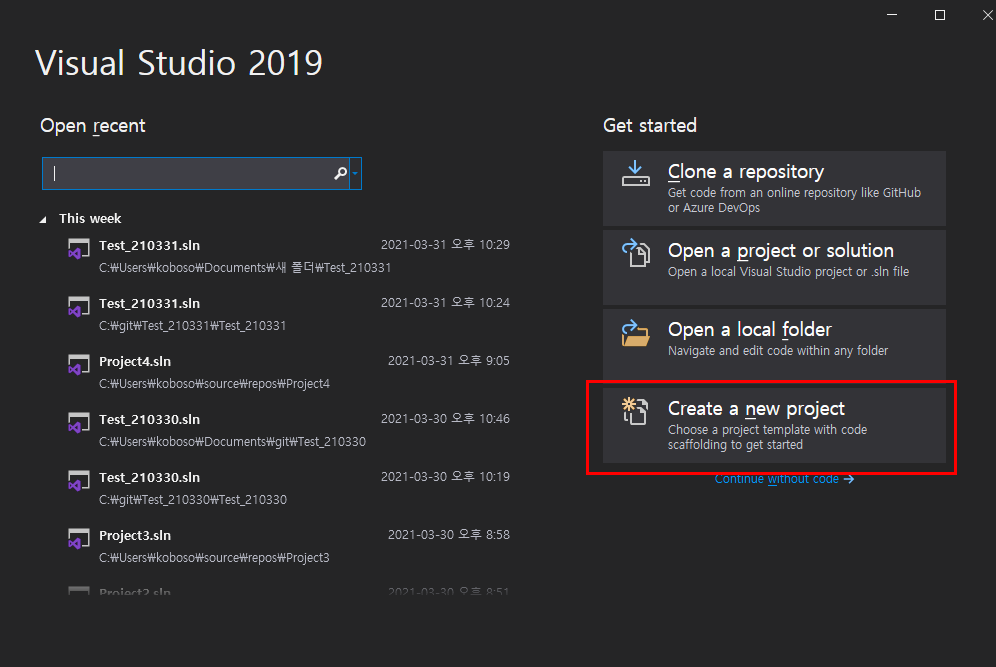
Task: Click solution icon for Test_210330.sln dated 10:46
Action: (x=79, y=422)
